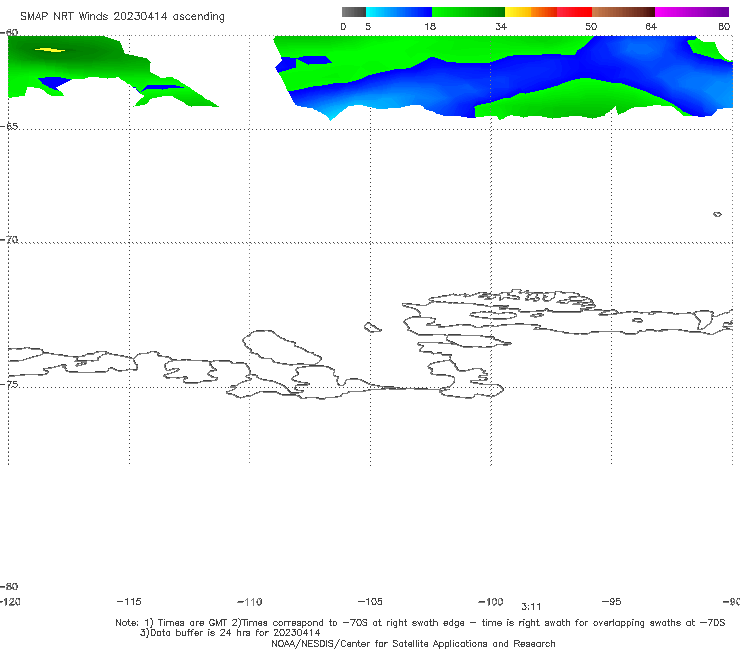Click the latitude label '-80' on the left axis

click(9, 586)
